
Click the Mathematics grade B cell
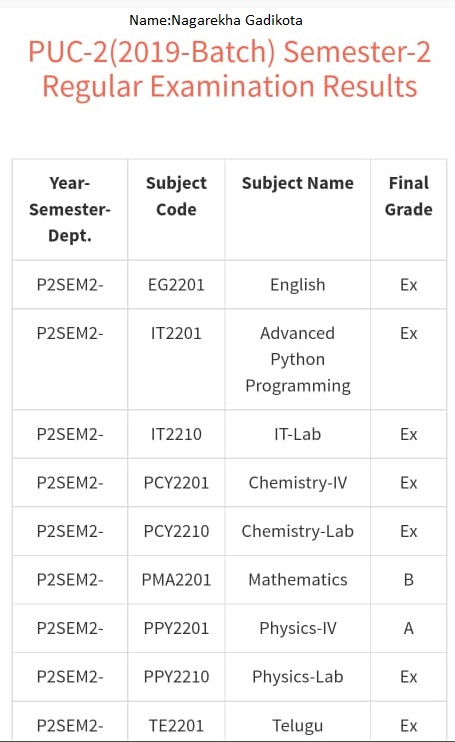409,580
